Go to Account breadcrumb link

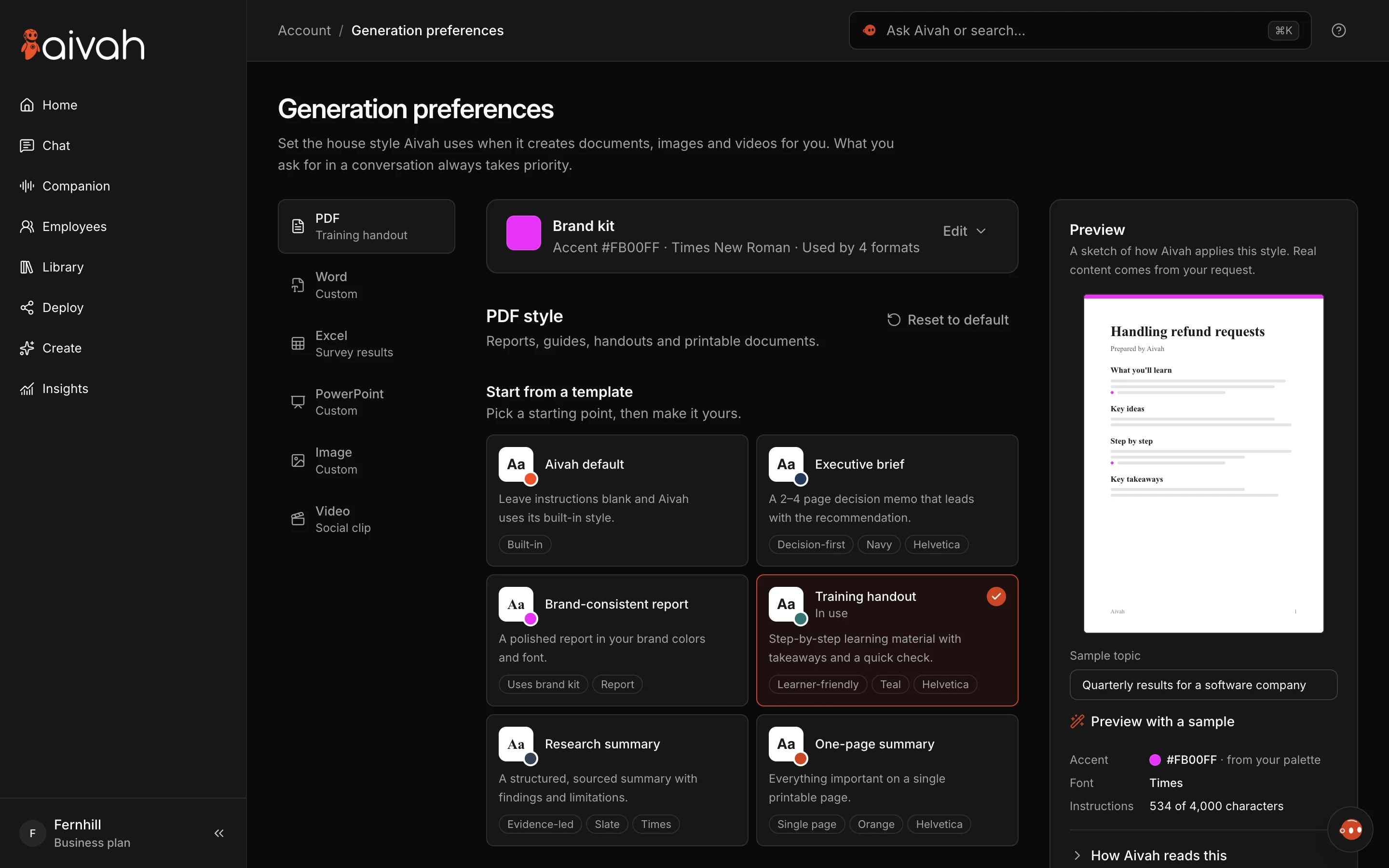pos(304,30)
